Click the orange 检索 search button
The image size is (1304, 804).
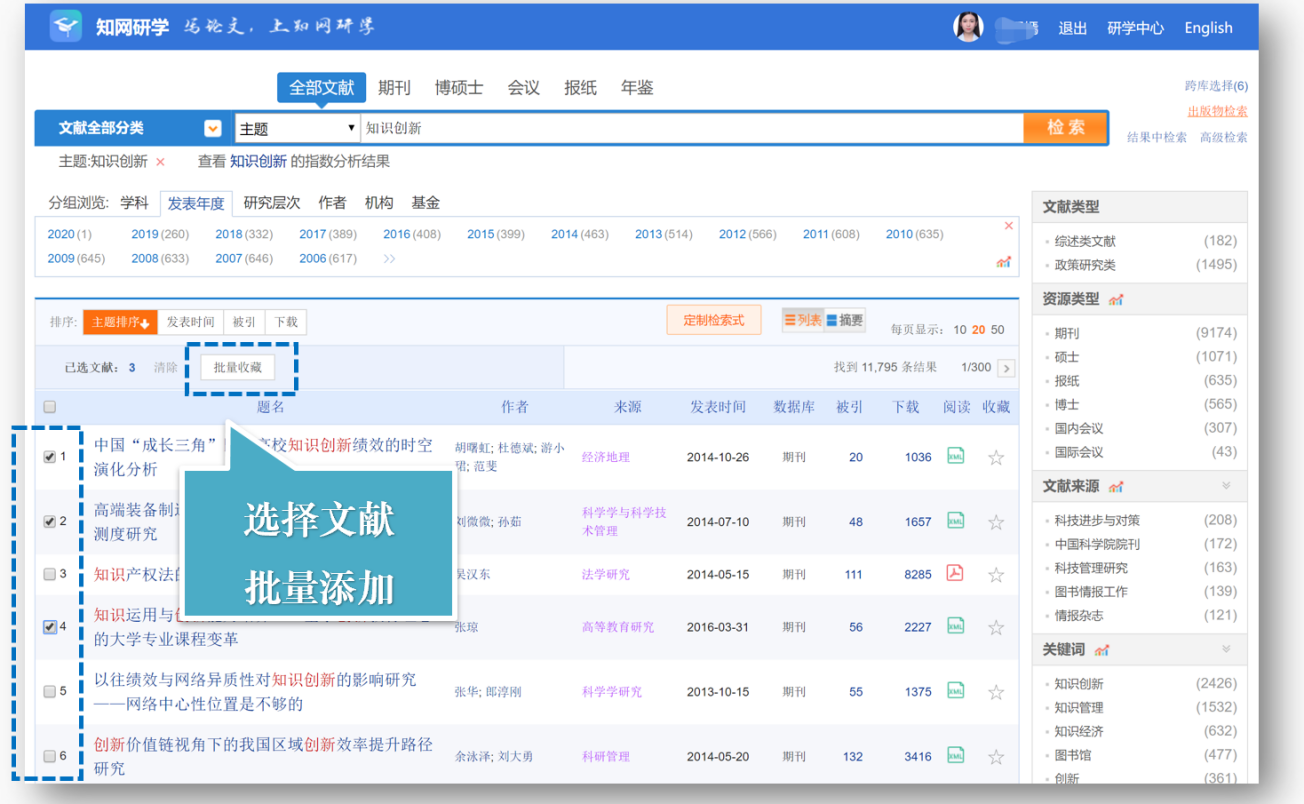coord(1065,128)
